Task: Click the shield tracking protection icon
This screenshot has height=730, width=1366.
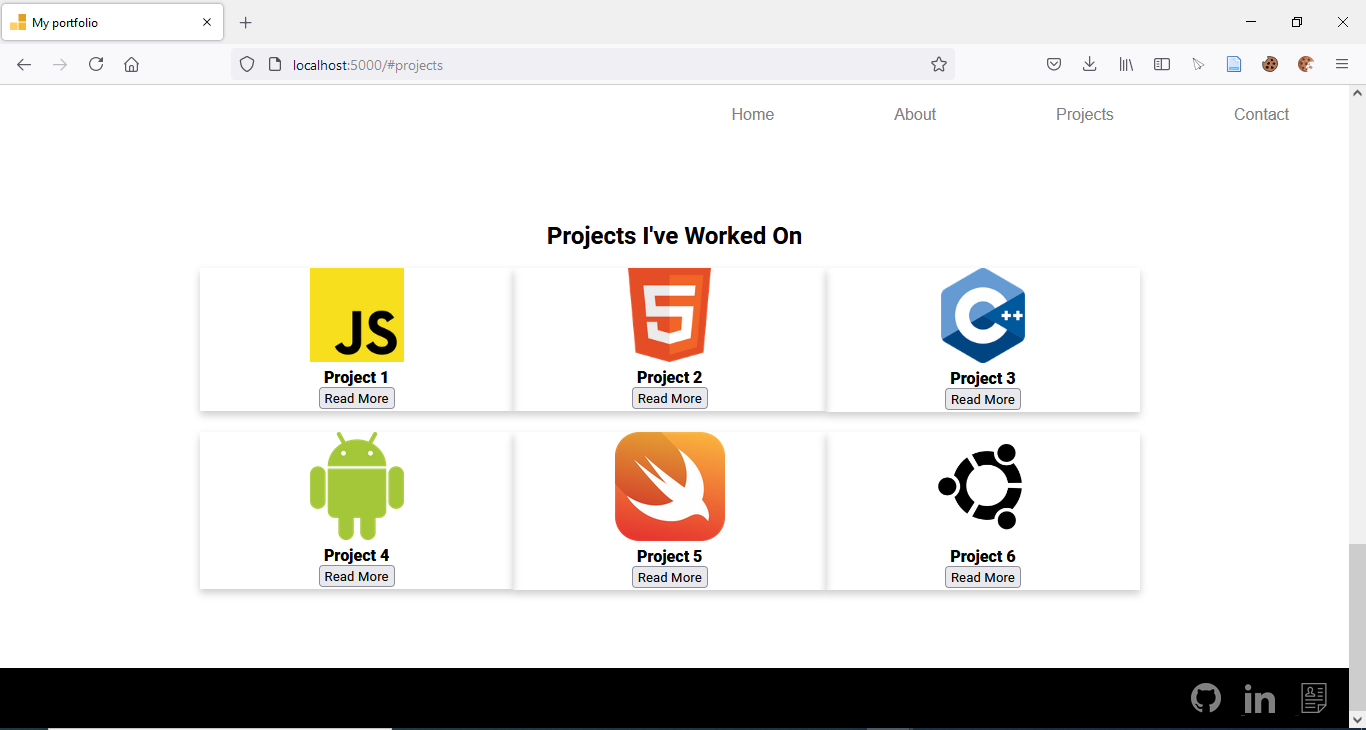Action: pyautogui.click(x=247, y=65)
